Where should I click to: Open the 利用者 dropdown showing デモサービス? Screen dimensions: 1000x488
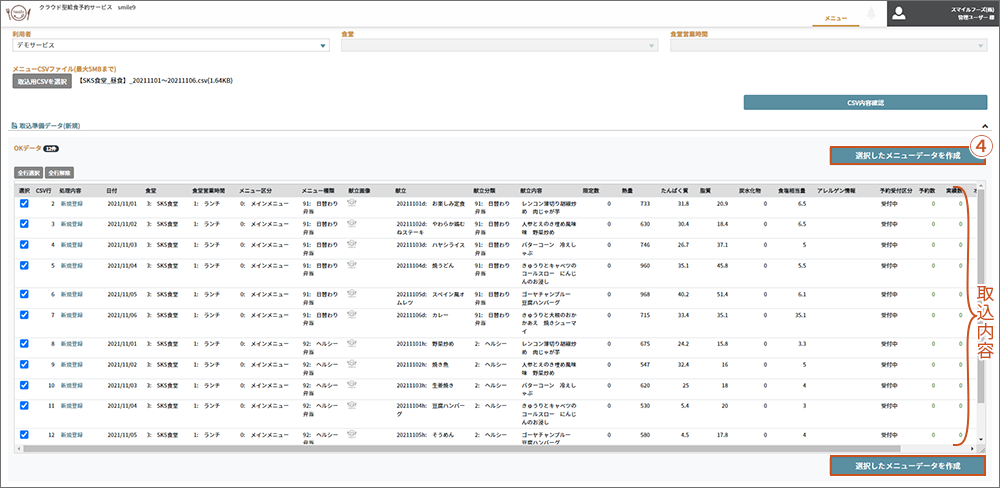(171, 45)
